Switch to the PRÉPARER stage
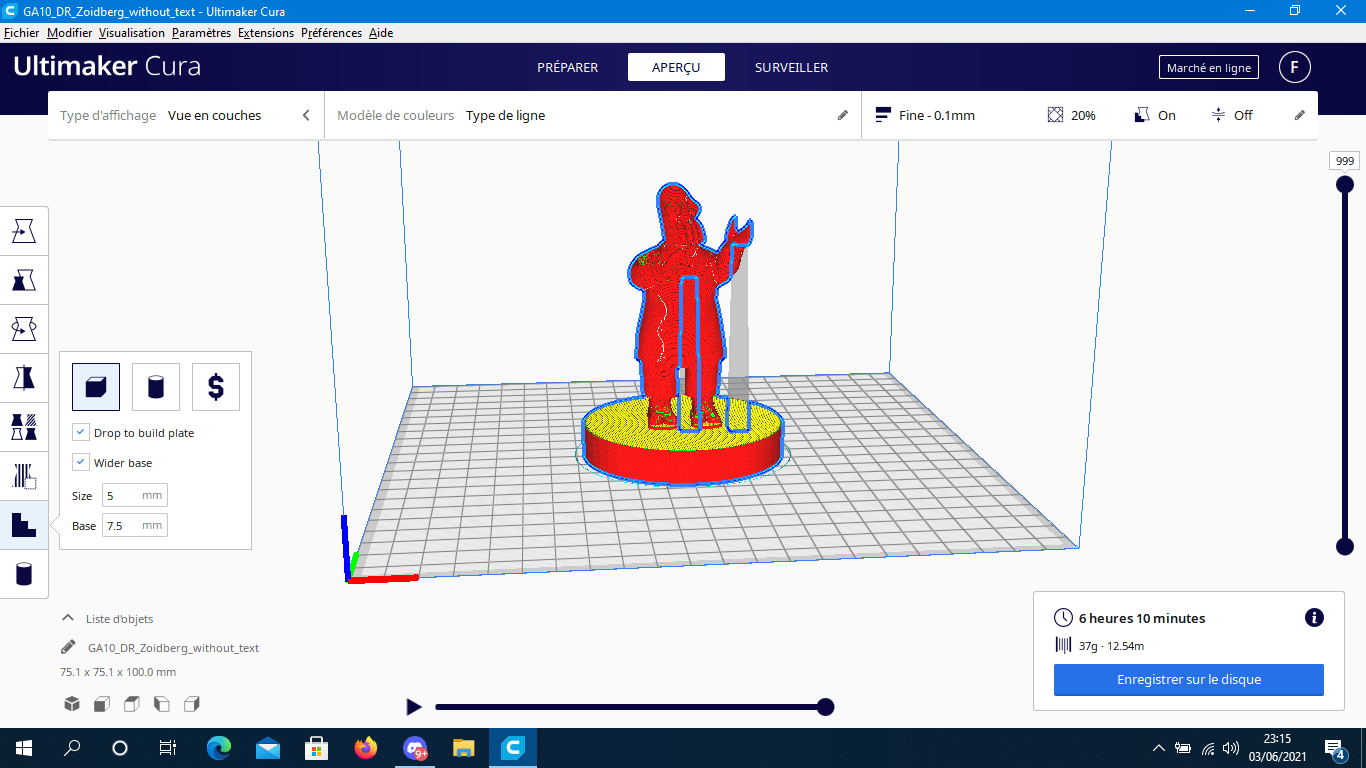Screen dimensions: 1366x768 [568, 68]
